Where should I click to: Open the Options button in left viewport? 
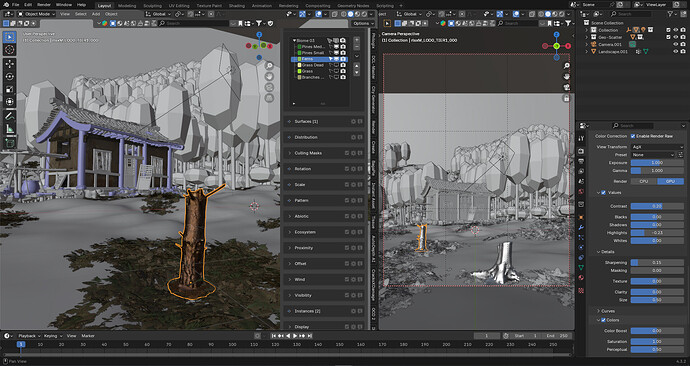(362, 23)
